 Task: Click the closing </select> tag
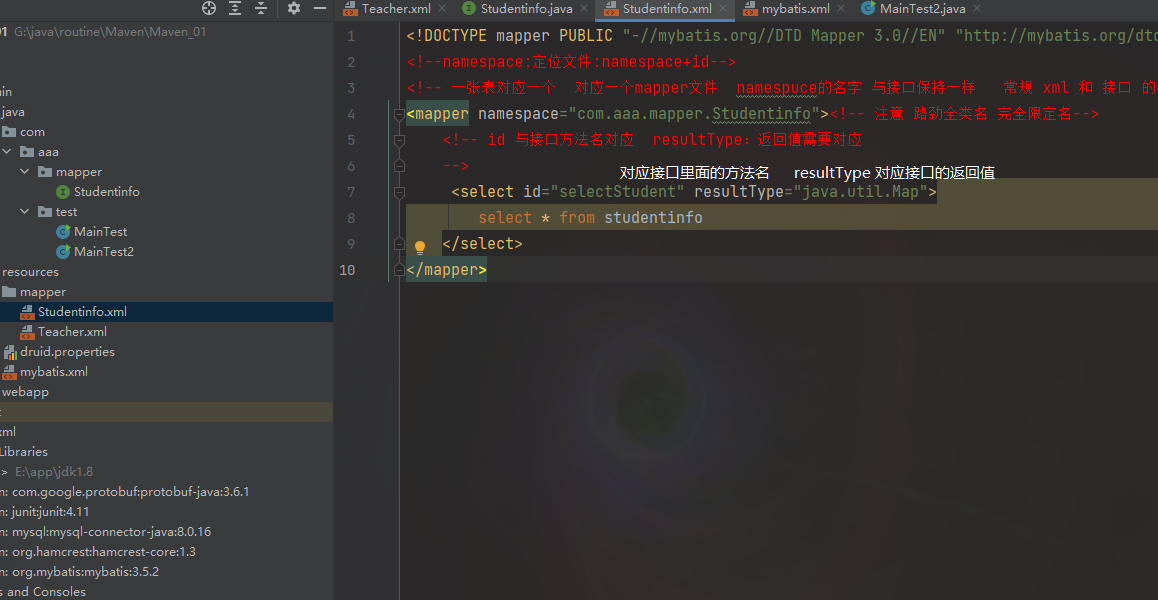pyautogui.click(x=482, y=244)
